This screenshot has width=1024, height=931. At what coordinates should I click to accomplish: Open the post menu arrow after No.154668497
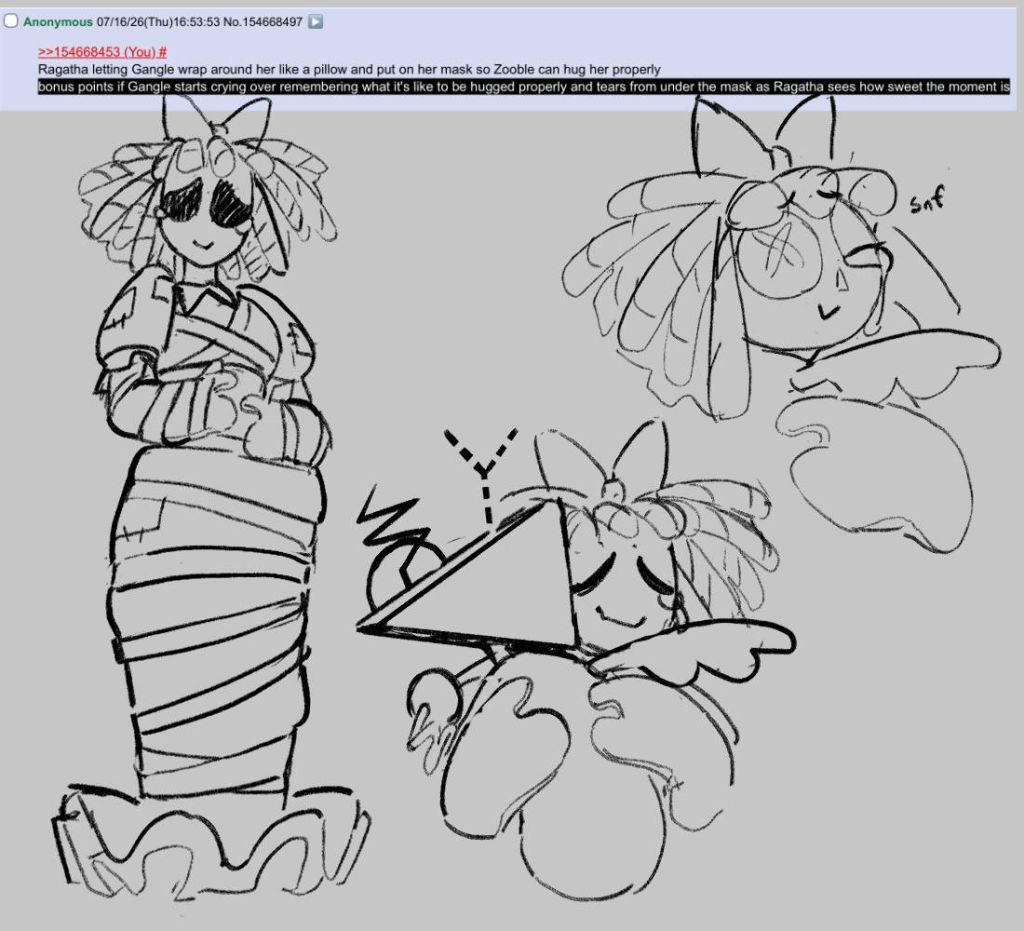tap(315, 22)
